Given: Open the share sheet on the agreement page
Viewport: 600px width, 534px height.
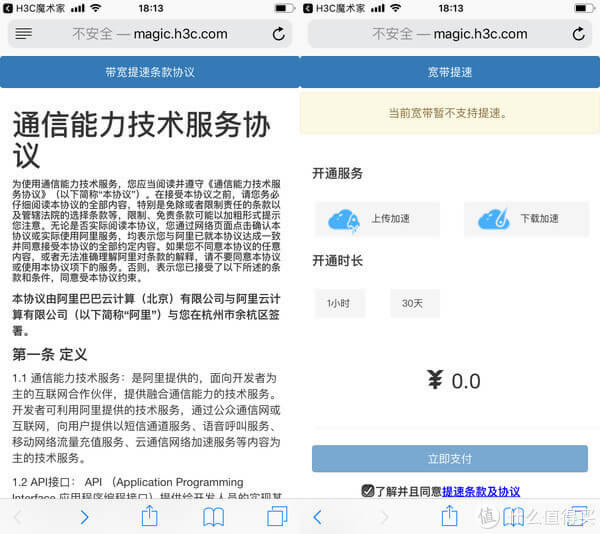Looking at the screenshot, I should pos(149,516).
